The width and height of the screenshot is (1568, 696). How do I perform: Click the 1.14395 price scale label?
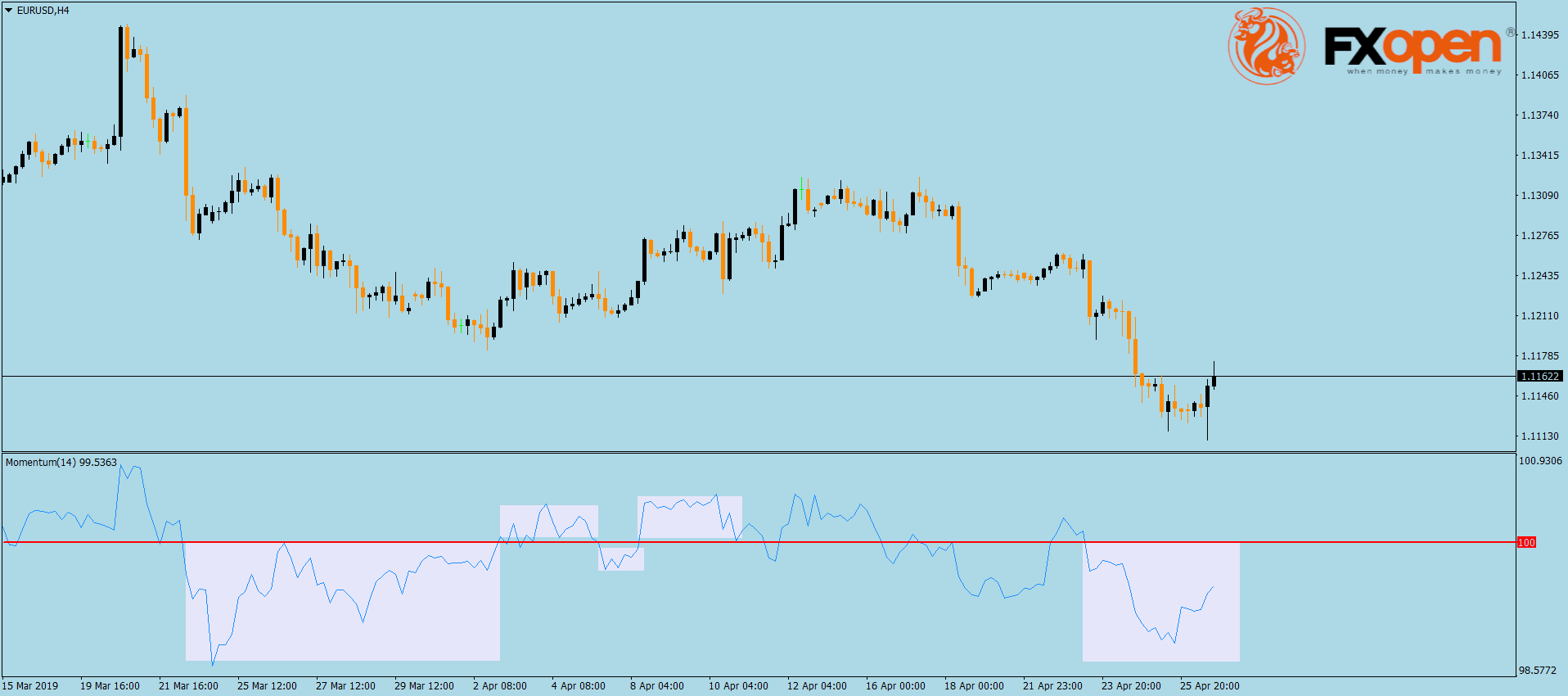click(1539, 35)
